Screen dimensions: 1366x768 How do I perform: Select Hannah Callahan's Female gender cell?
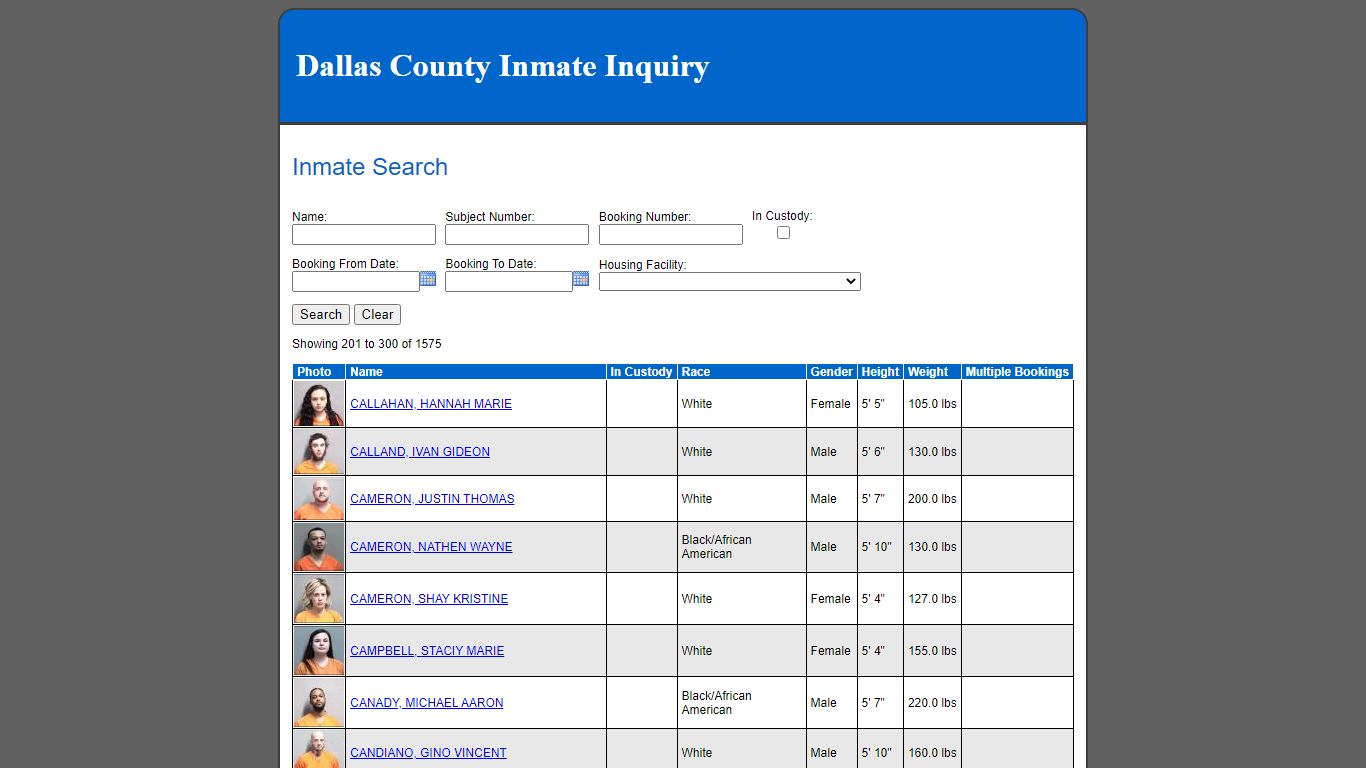pyautogui.click(x=832, y=404)
